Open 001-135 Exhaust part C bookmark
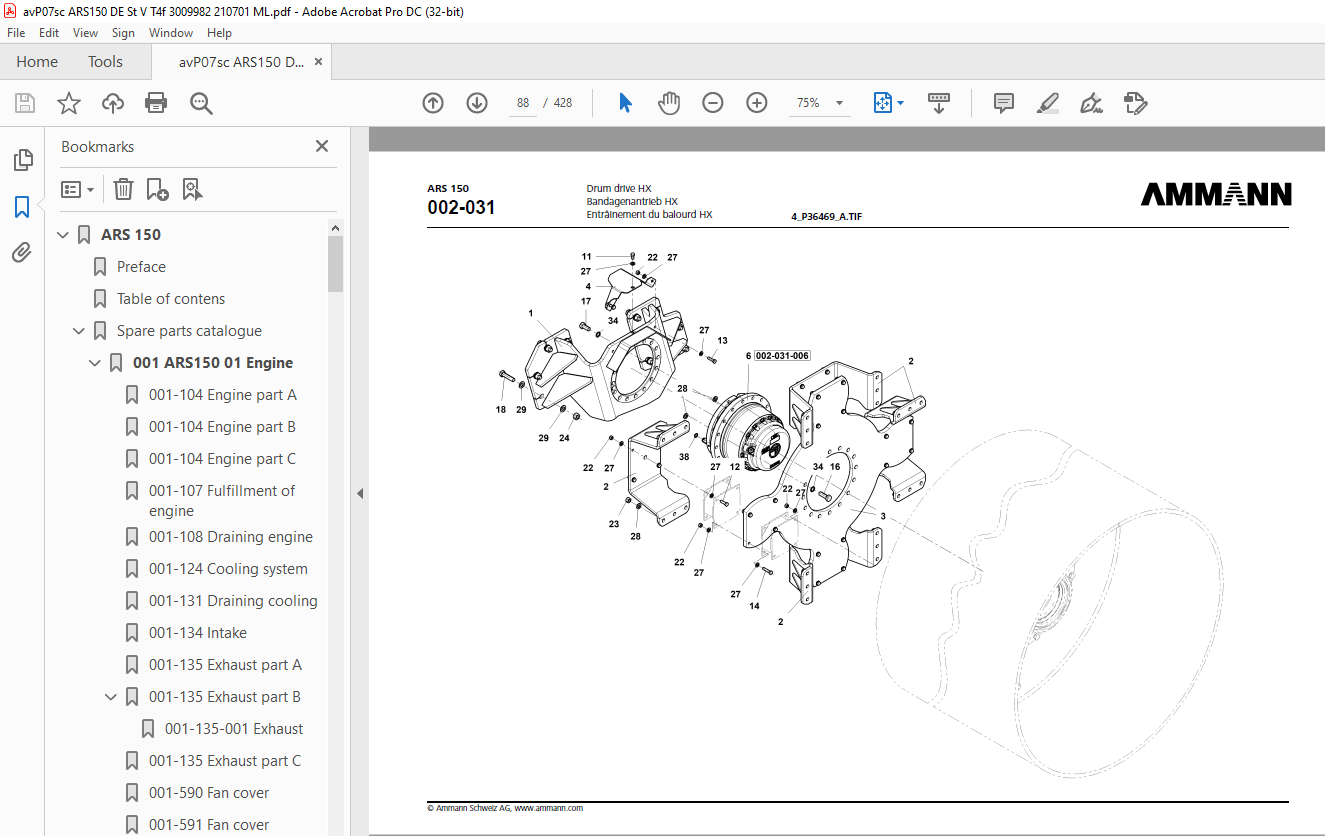 225,761
